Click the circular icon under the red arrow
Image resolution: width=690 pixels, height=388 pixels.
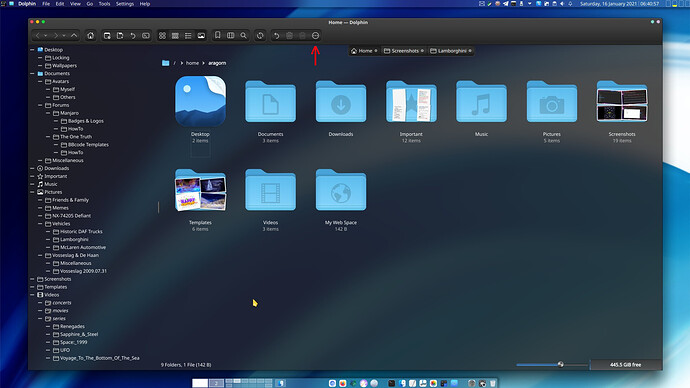316,36
